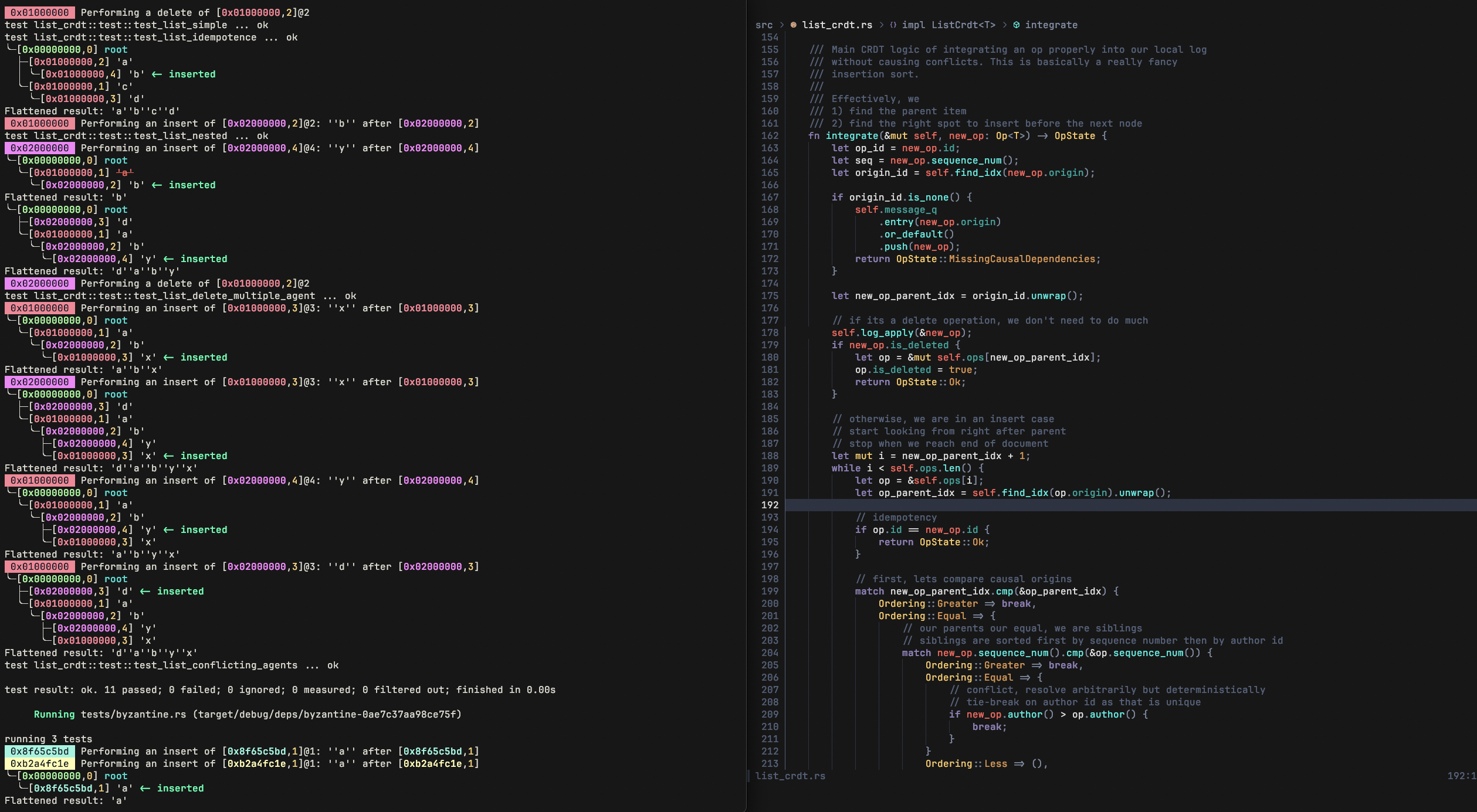Open the src breadcrumb folder
1477x812 pixels.
(x=764, y=25)
